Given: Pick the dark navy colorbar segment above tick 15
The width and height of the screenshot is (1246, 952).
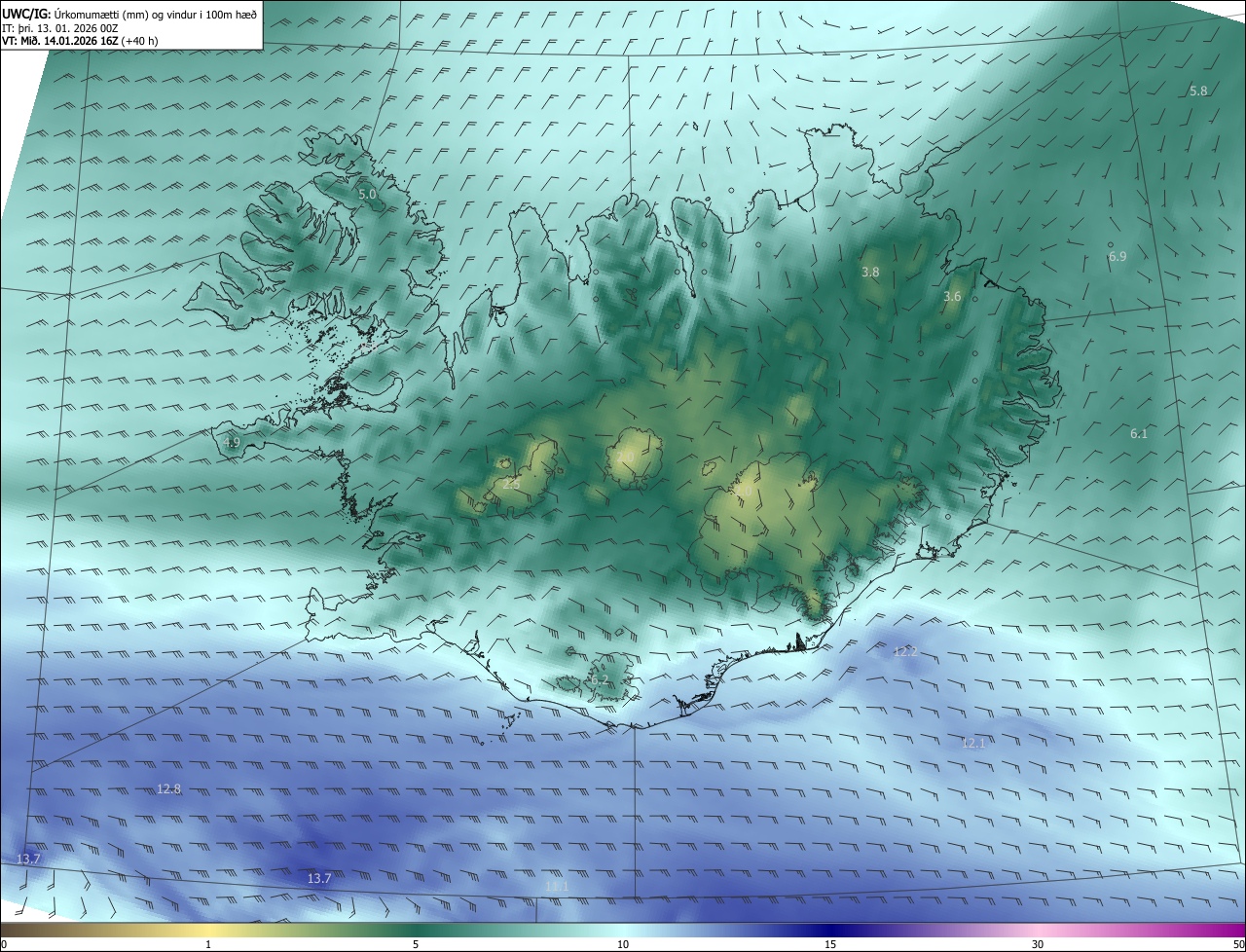Looking at the screenshot, I should point(830,931).
